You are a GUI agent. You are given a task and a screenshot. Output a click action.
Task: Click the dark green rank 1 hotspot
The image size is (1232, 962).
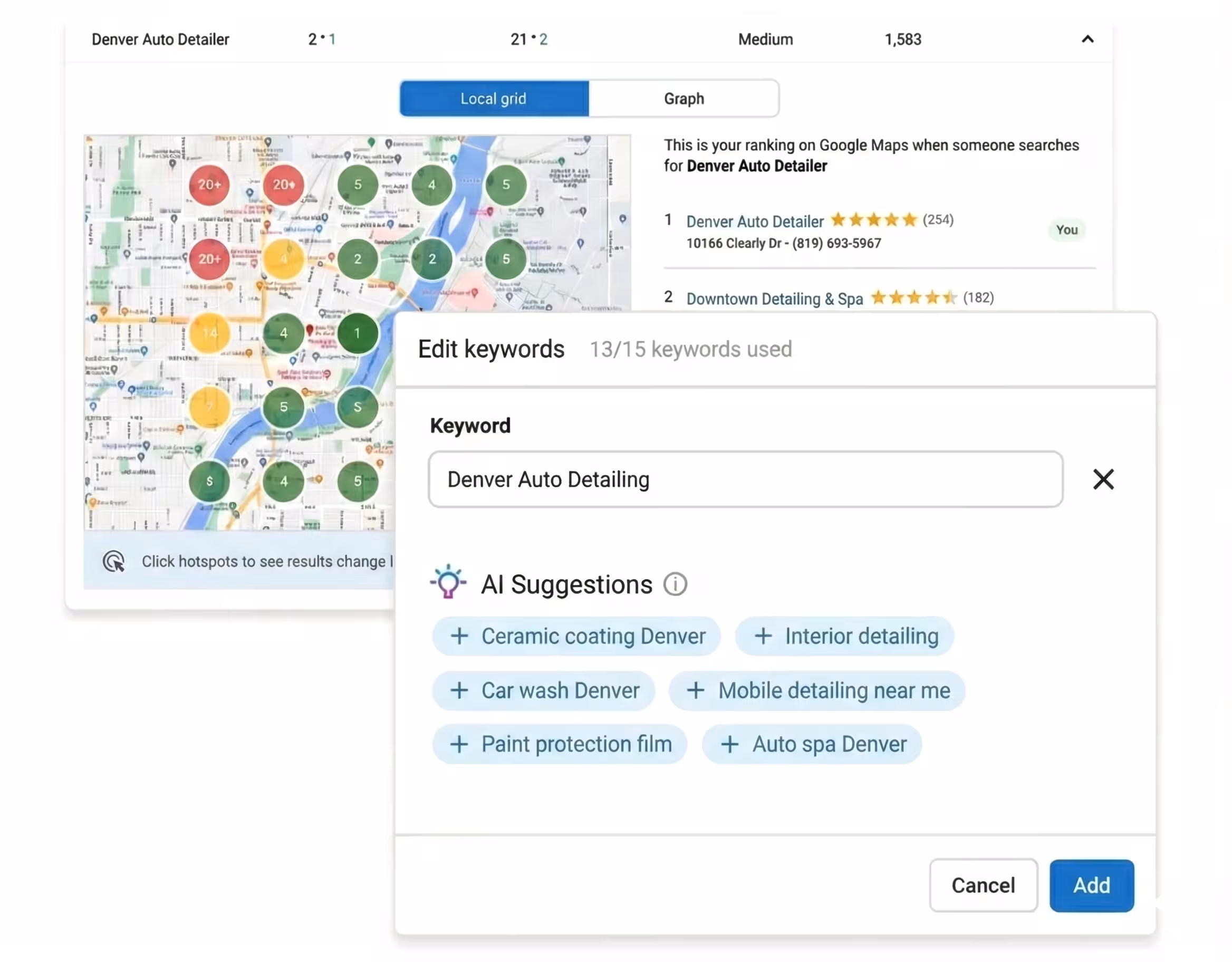(357, 333)
